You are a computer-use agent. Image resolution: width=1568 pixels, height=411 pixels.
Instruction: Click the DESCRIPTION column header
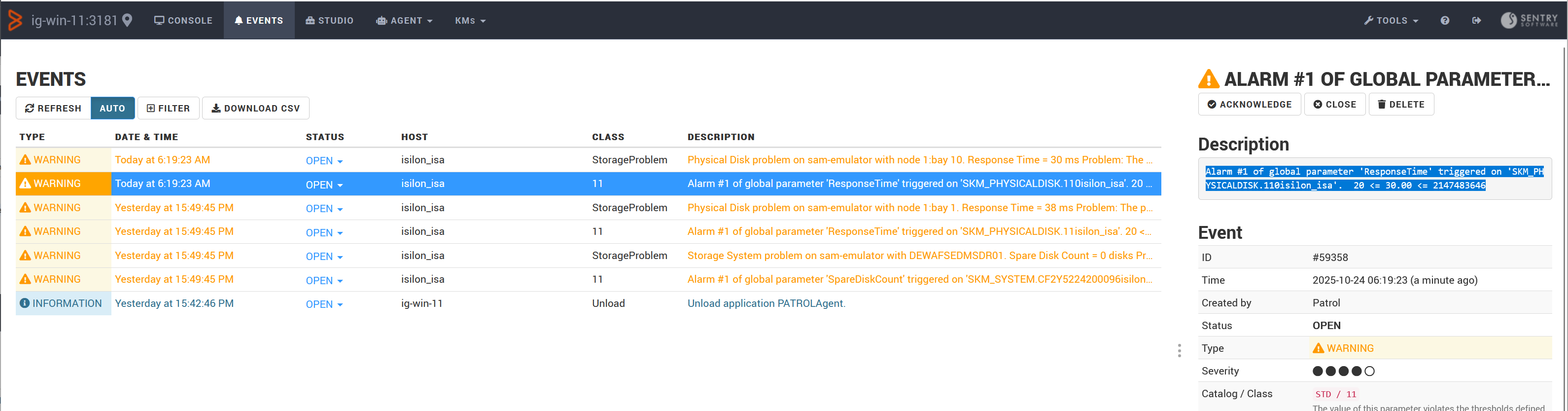721,137
